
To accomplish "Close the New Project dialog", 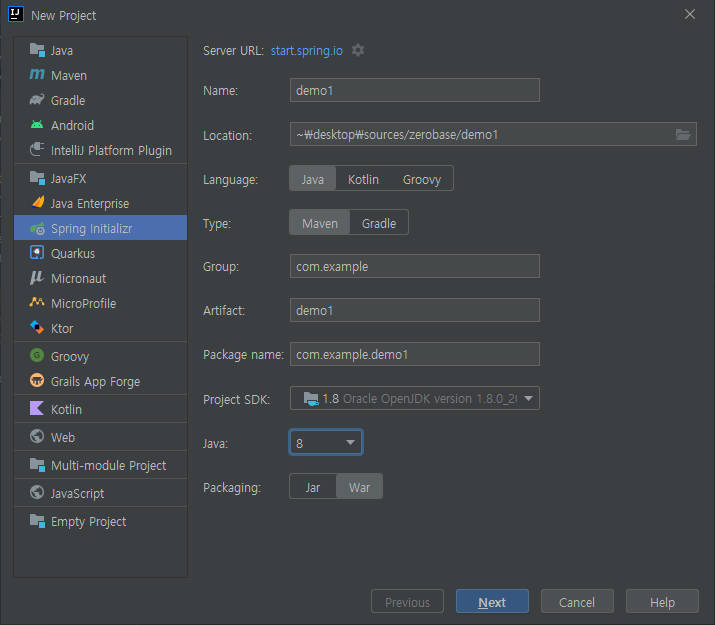I will [690, 15].
